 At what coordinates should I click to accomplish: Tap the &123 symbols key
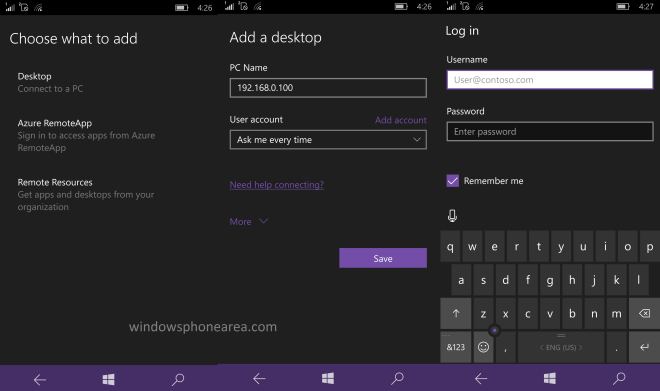(456, 347)
